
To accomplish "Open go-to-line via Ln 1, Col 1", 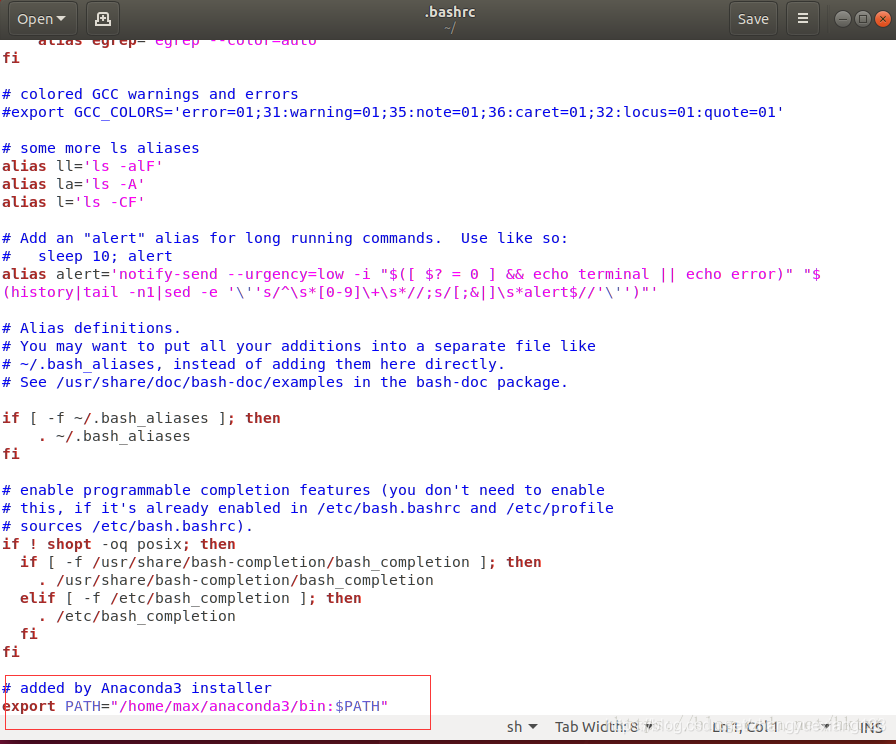I will [x=738, y=727].
